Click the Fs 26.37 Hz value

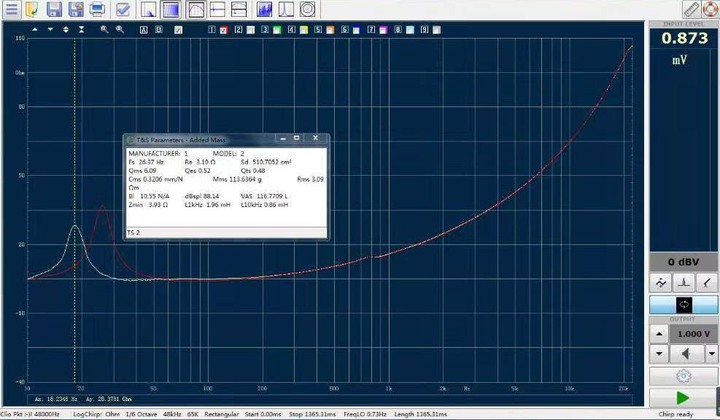pyautogui.click(x=146, y=162)
